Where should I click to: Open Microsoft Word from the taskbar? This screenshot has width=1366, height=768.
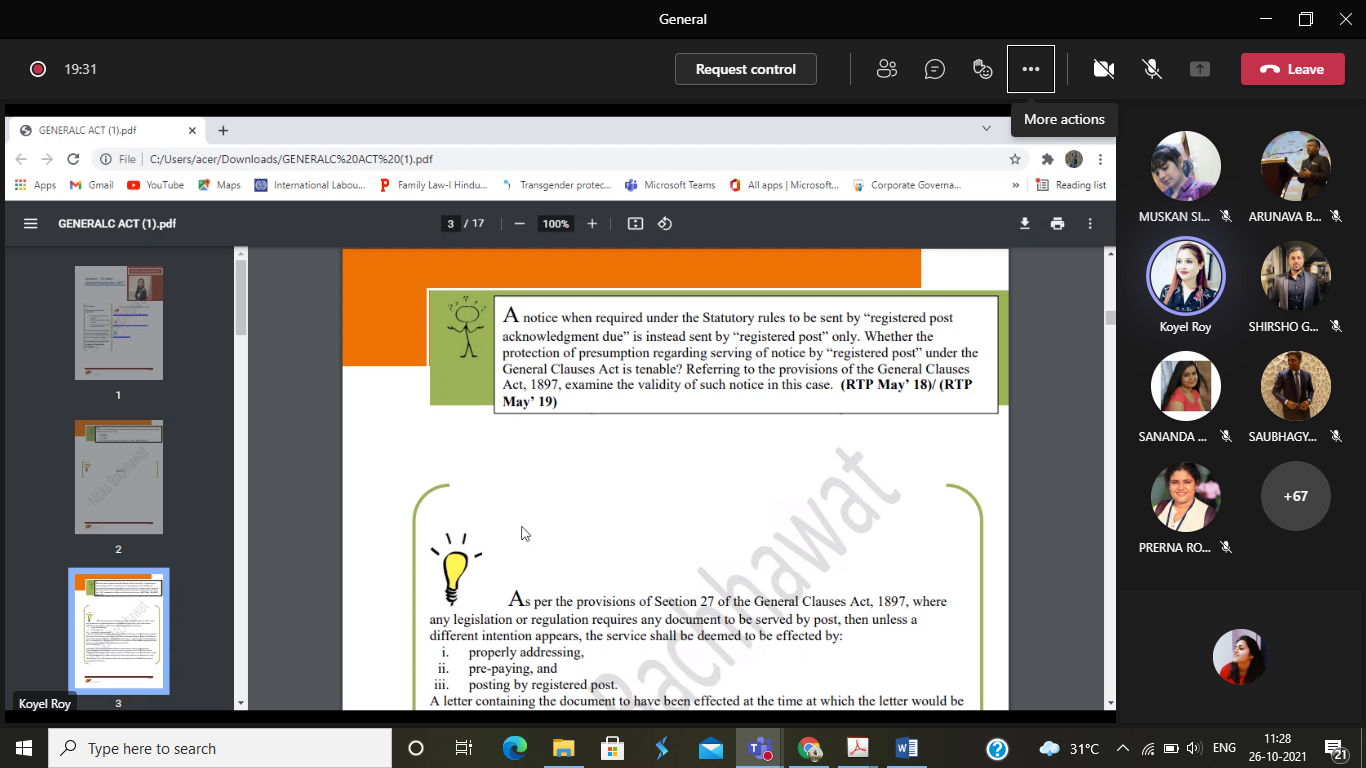(907, 748)
